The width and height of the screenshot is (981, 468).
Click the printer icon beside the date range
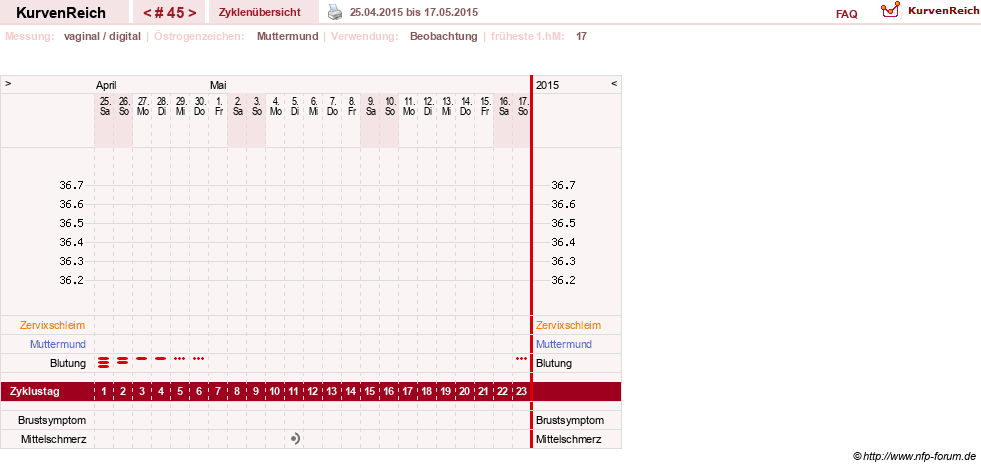pyautogui.click(x=335, y=12)
